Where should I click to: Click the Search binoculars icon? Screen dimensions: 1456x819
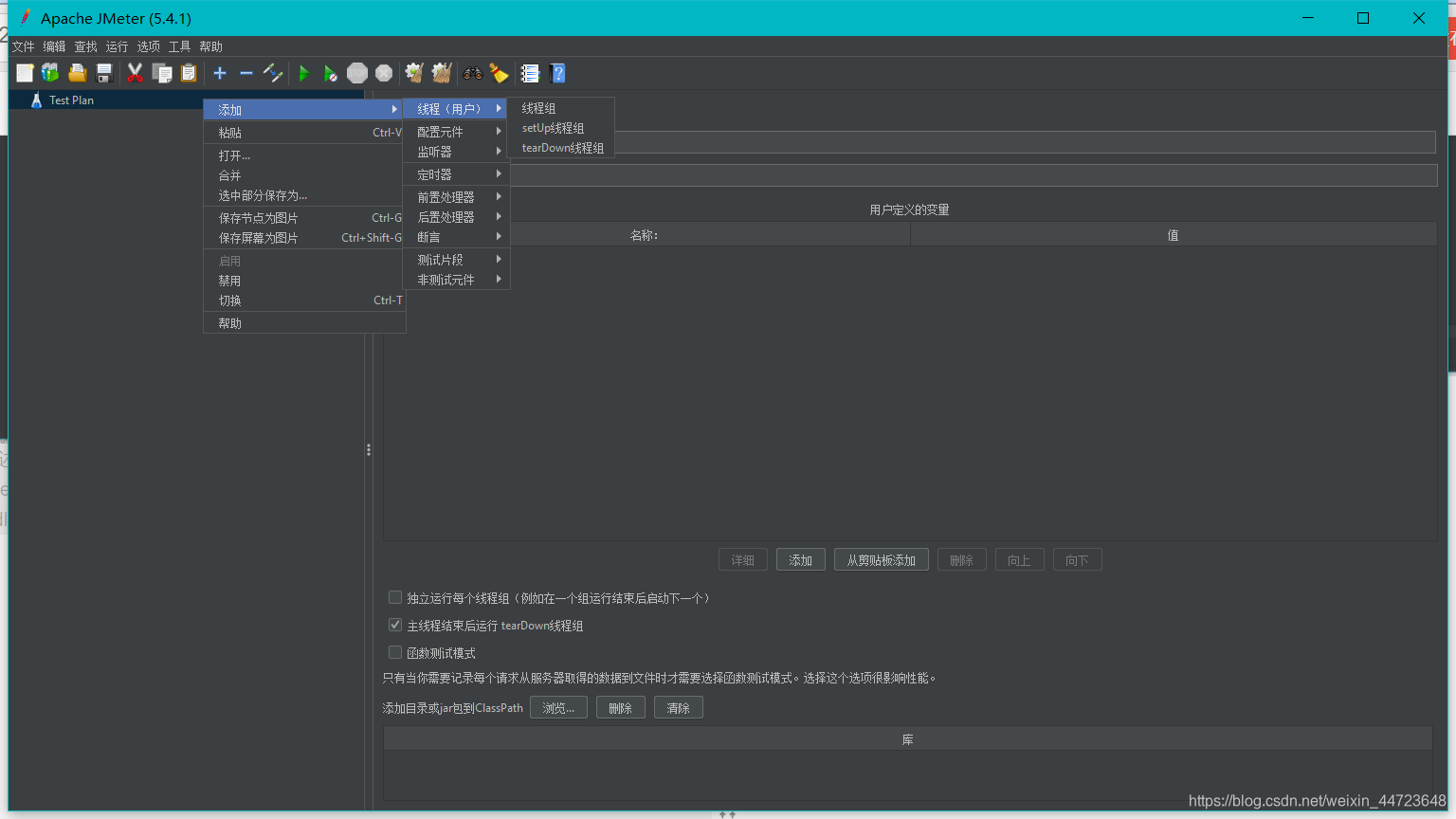(472, 73)
